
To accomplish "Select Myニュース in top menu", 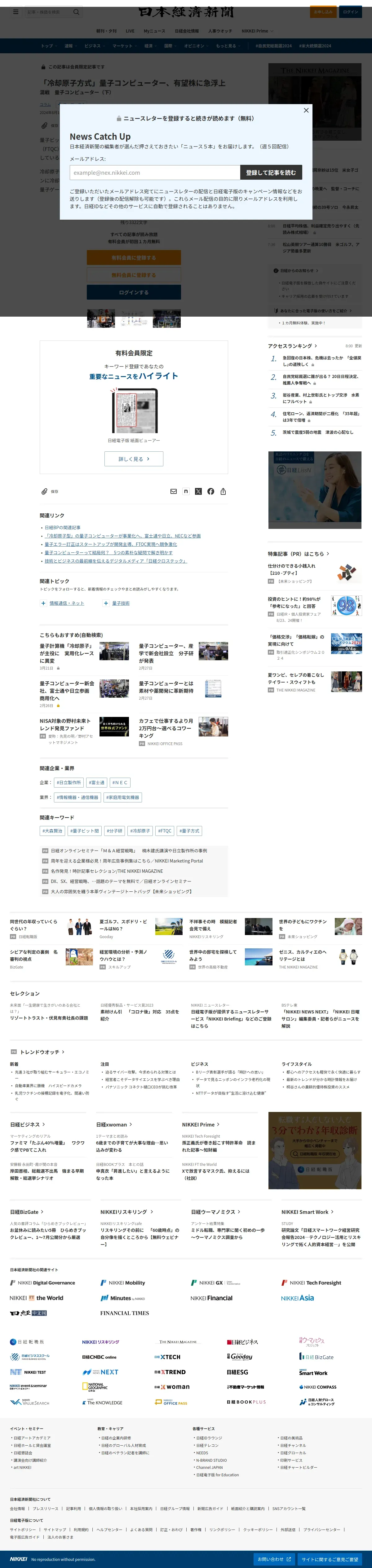I will point(154,30).
